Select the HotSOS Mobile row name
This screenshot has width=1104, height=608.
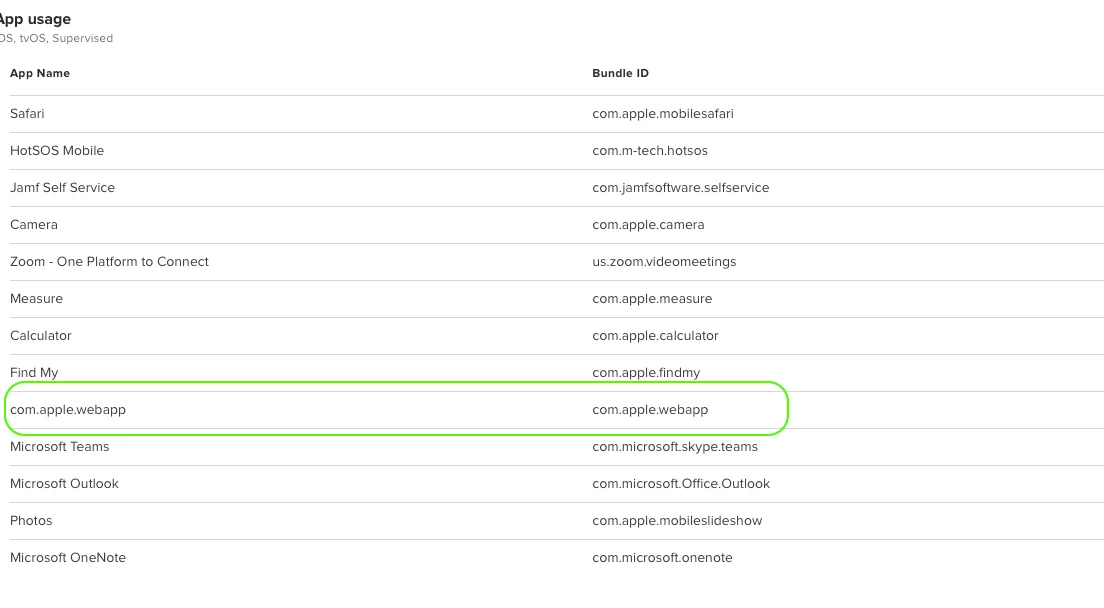click(56, 151)
